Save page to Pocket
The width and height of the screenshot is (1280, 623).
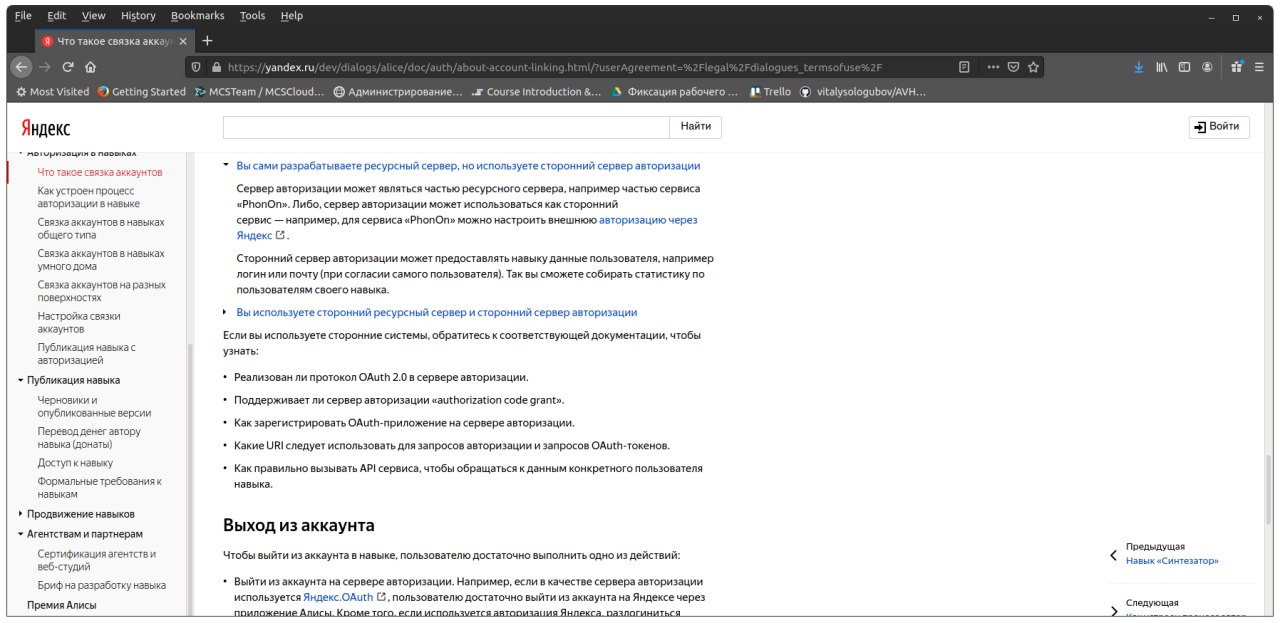point(1013,67)
